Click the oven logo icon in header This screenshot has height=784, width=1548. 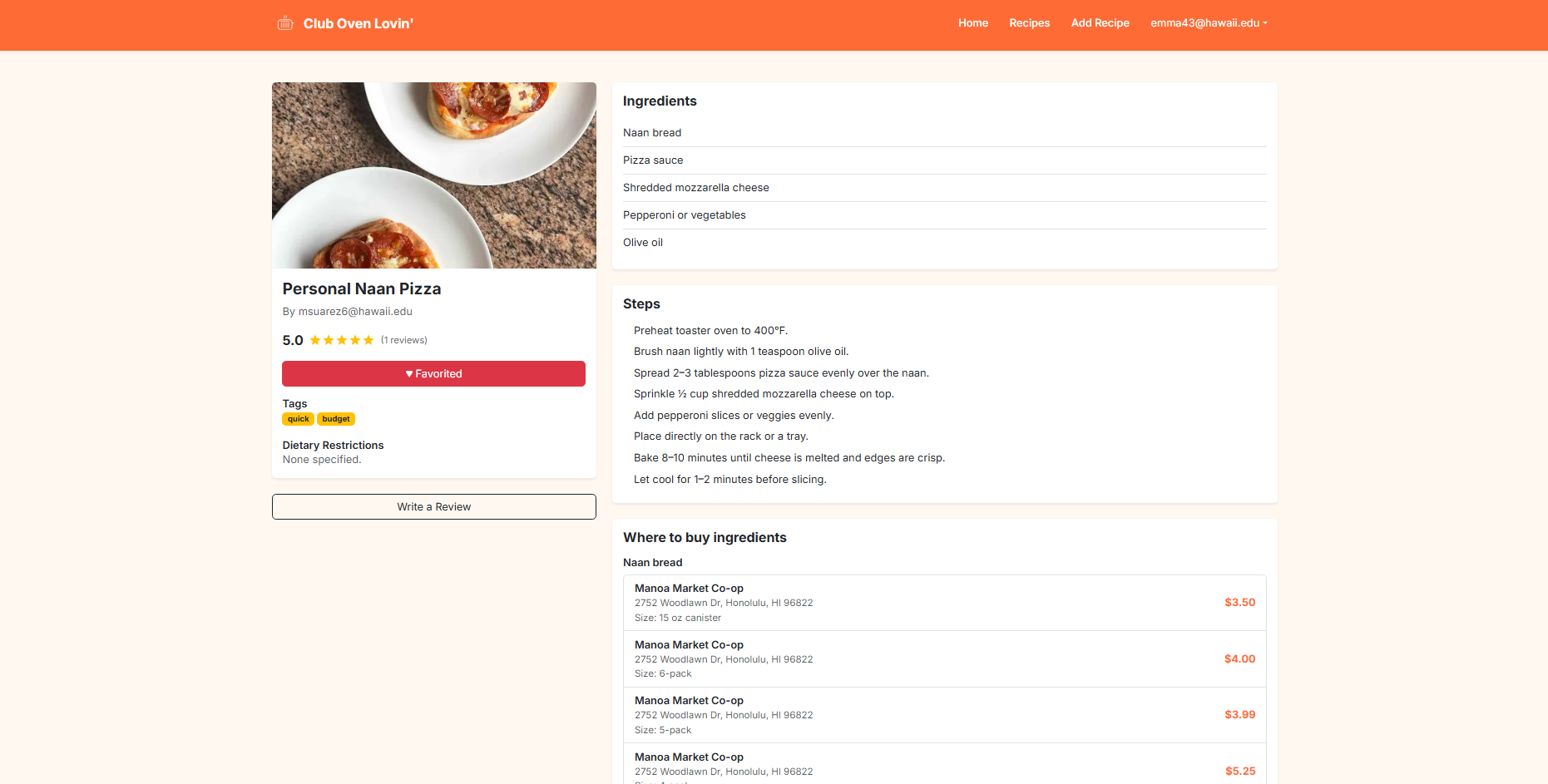[285, 23]
